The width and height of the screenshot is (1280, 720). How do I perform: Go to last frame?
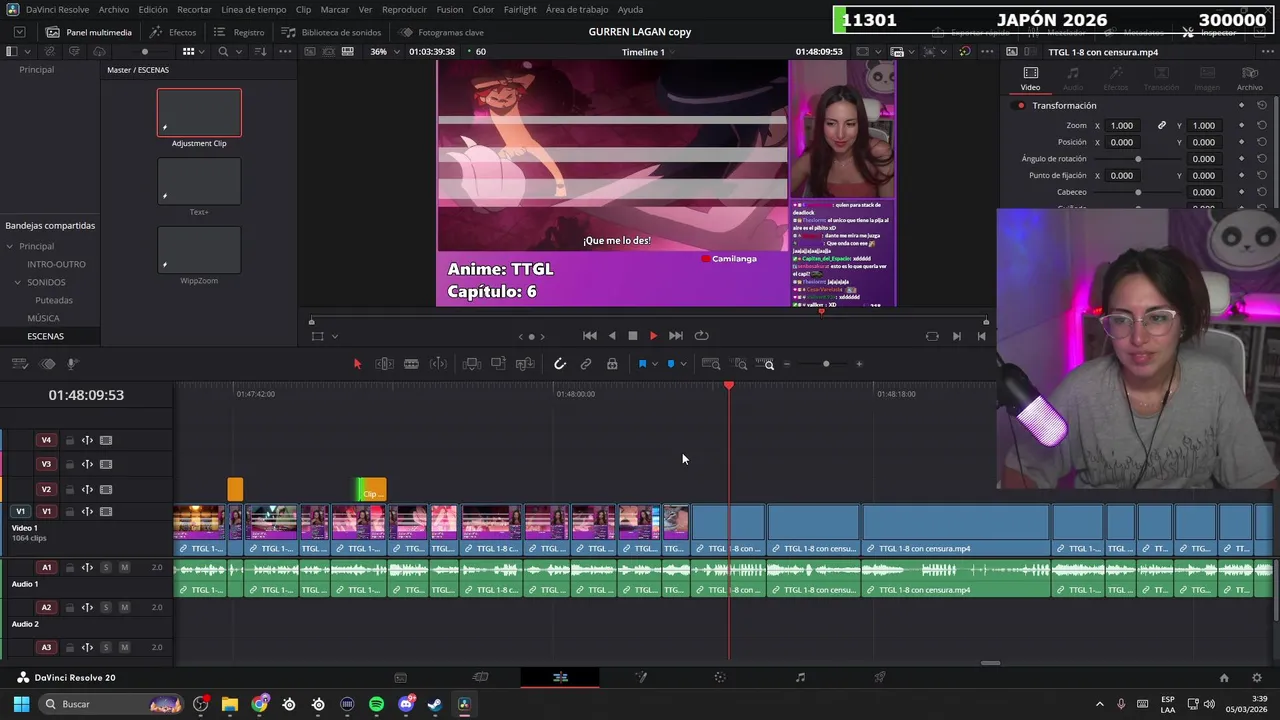pyautogui.click(x=676, y=336)
